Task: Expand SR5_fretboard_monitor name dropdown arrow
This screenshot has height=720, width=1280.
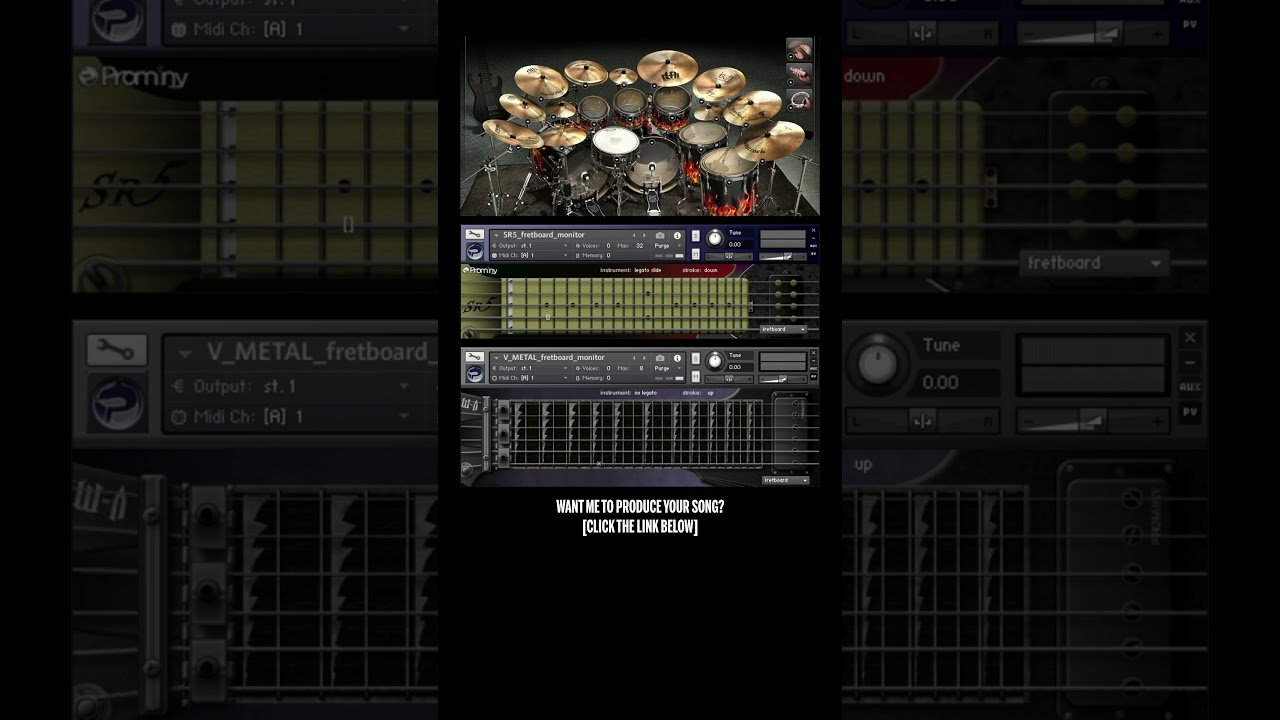Action: coord(496,236)
